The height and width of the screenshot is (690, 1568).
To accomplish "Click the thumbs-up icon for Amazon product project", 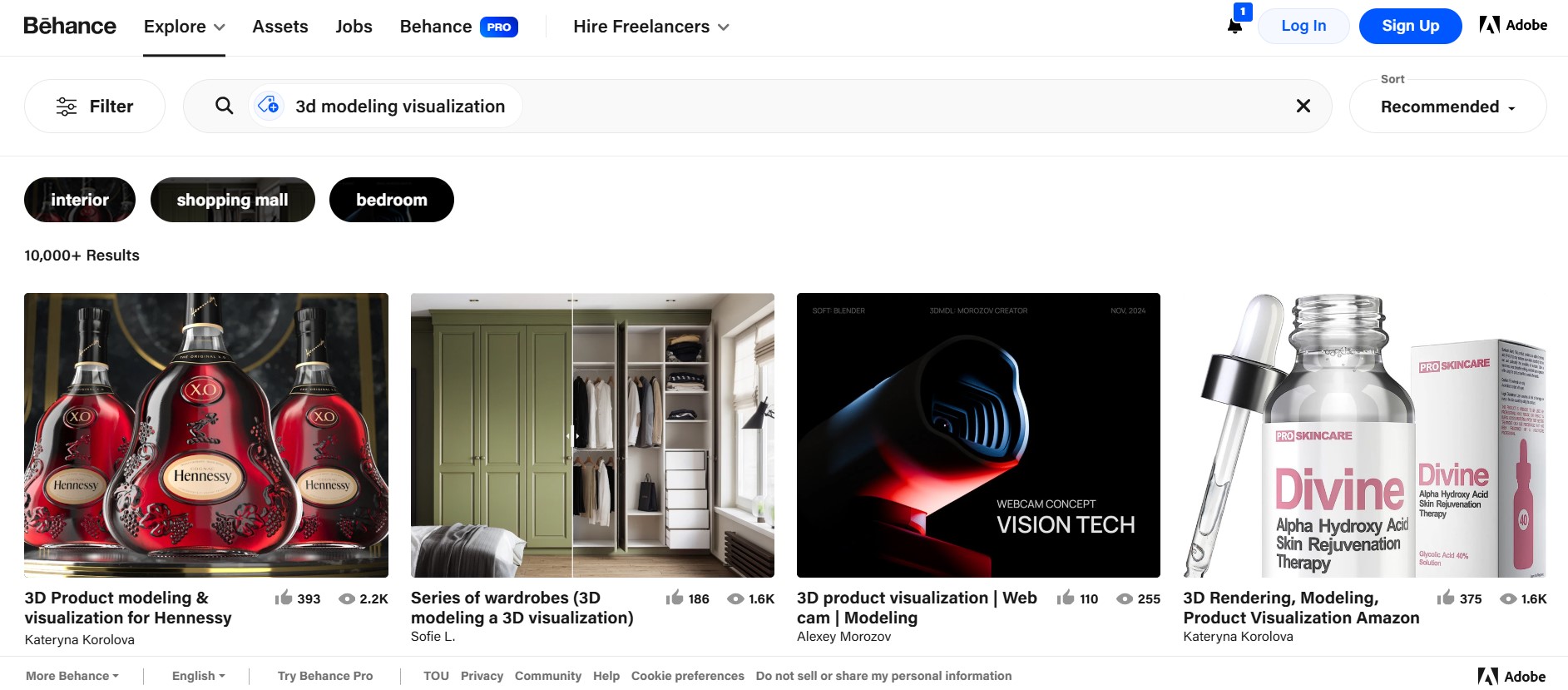I will coord(1446,598).
